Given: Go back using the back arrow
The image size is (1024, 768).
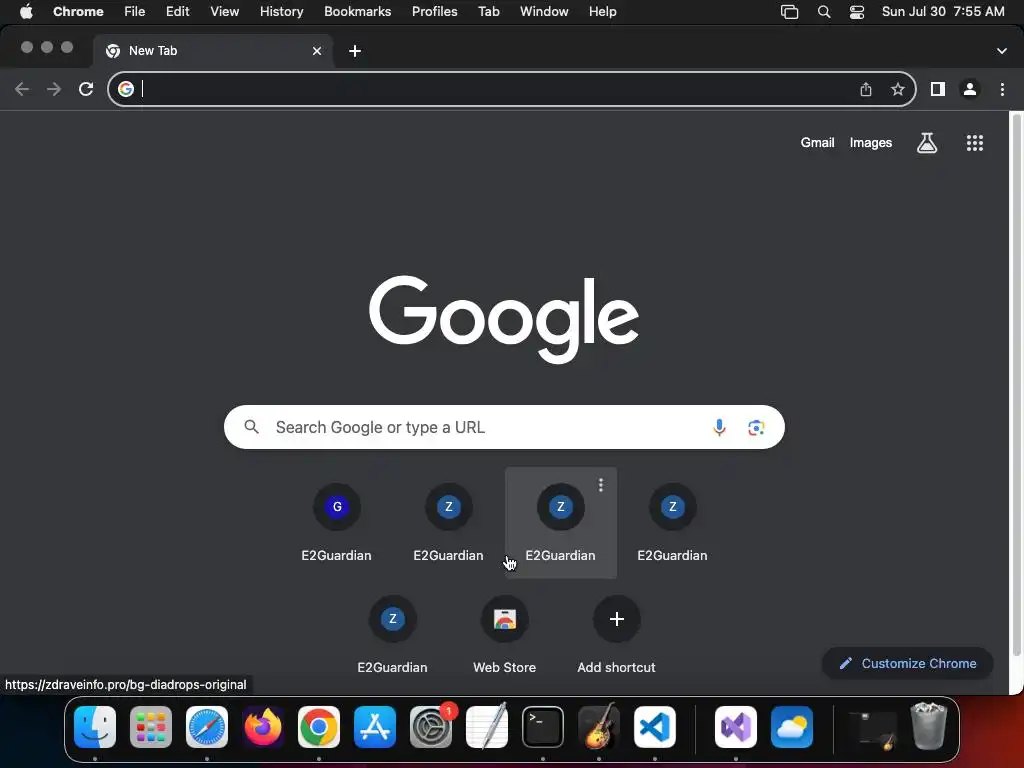Looking at the screenshot, I should 22,89.
